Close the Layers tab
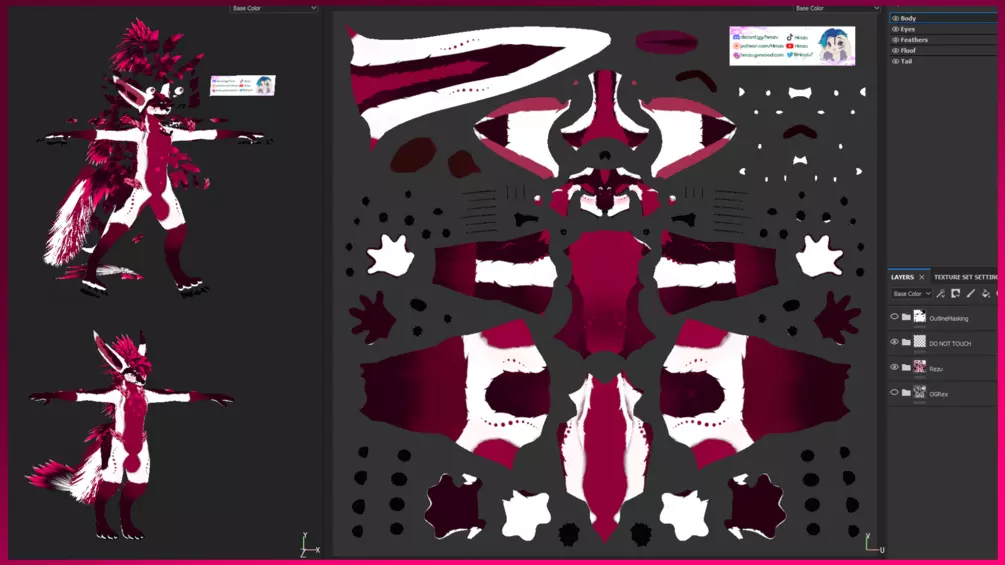This screenshot has width=1005, height=565. [x=922, y=277]
